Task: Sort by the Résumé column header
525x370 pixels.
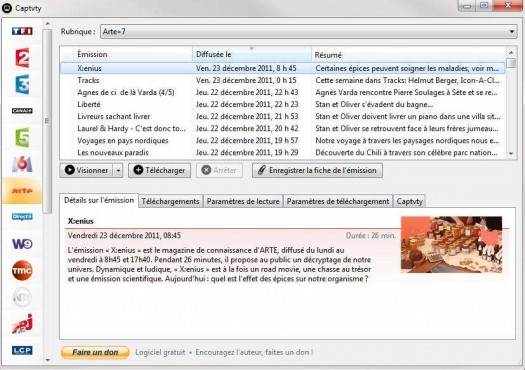Action: click(408, 55)
